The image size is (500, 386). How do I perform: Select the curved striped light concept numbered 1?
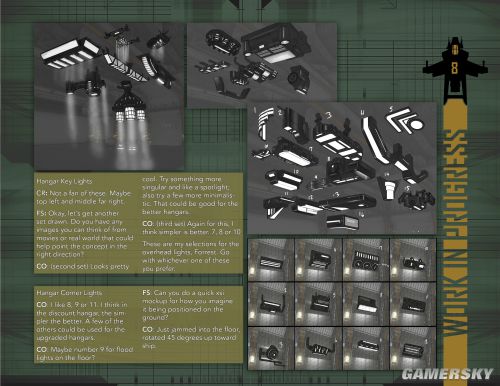265,123
